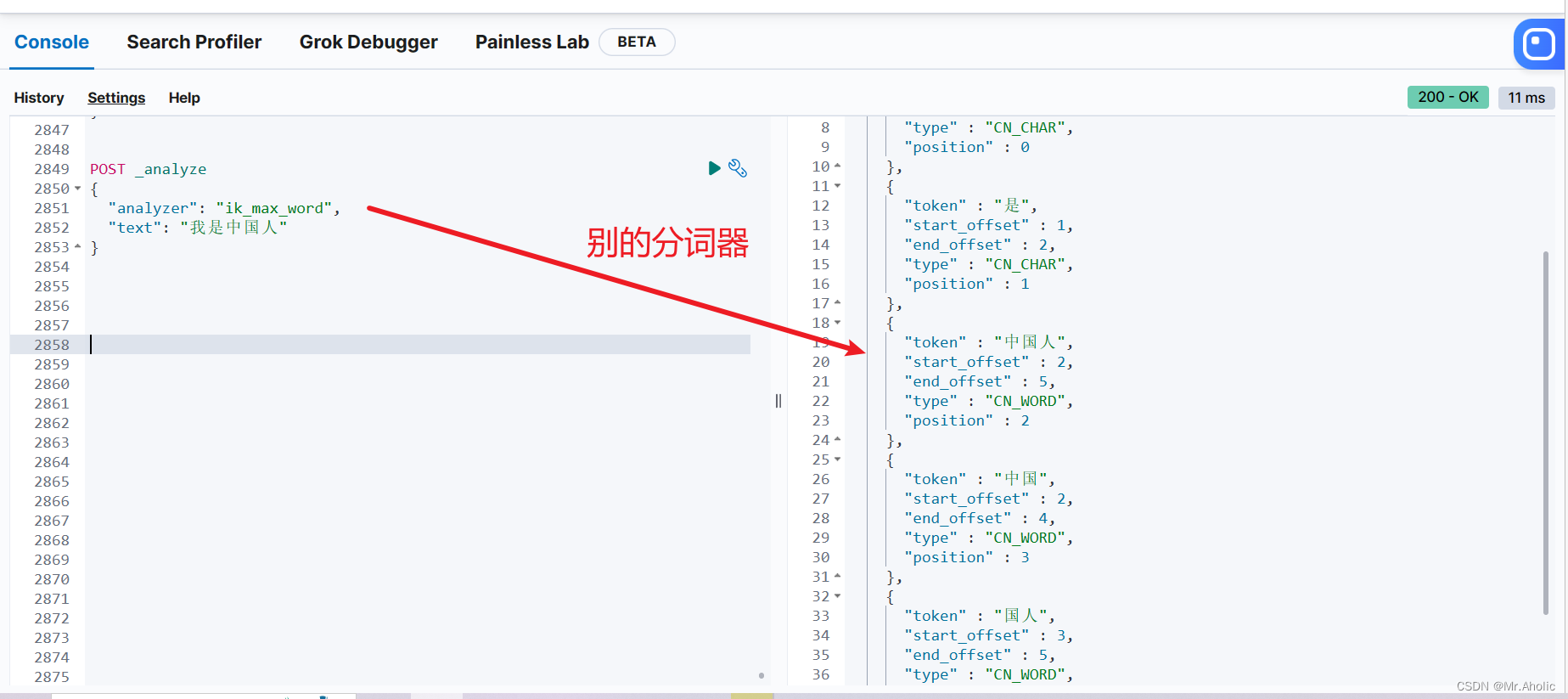
Task: Collapse the output object at line 25
Action: coord(837,459)
